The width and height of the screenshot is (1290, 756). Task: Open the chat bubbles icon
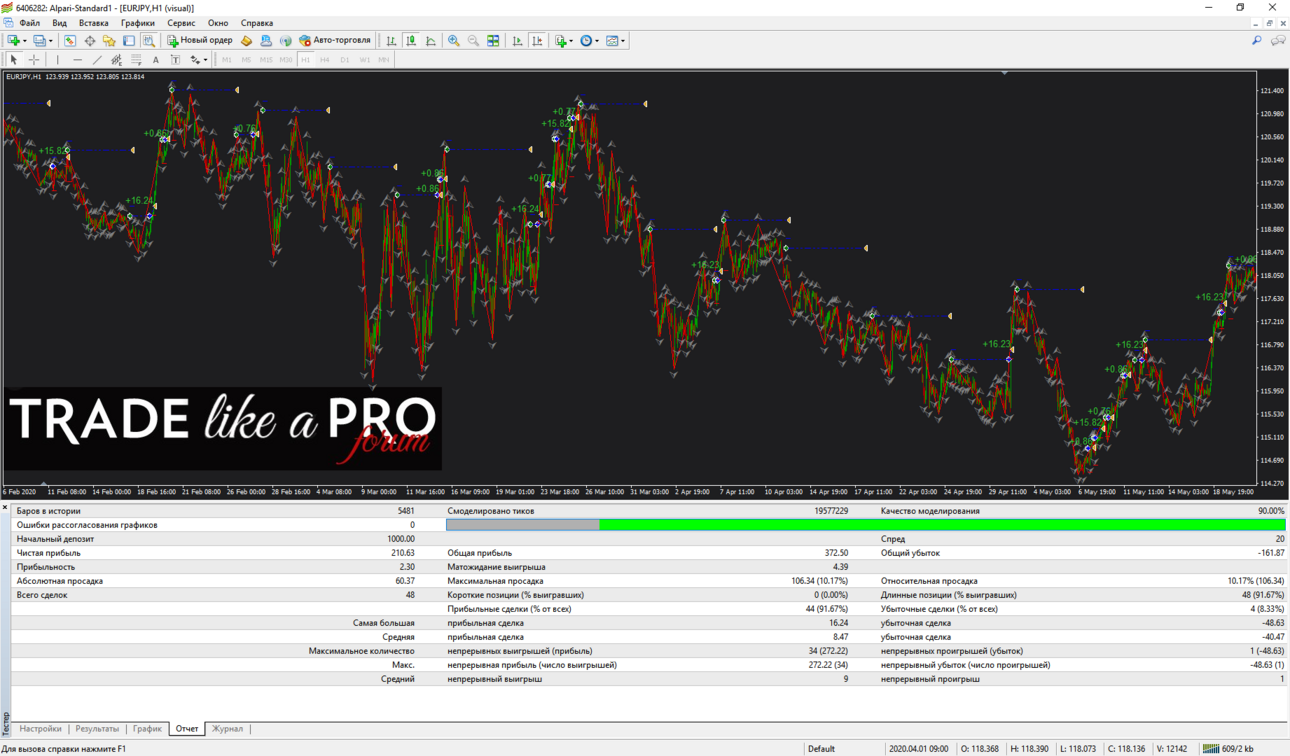coord(1278,41)
